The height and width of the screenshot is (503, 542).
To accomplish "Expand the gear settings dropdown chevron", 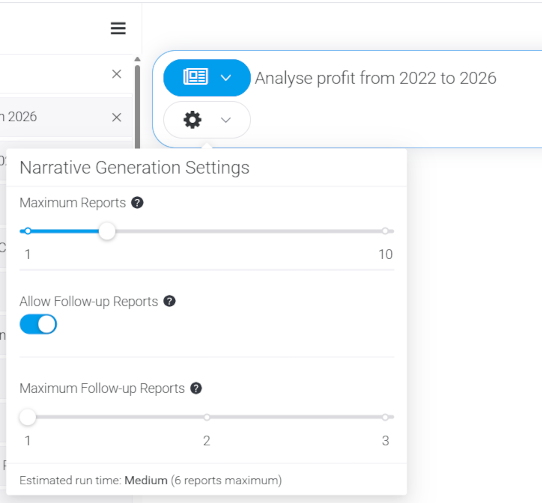I will click(x=226, y=120).
